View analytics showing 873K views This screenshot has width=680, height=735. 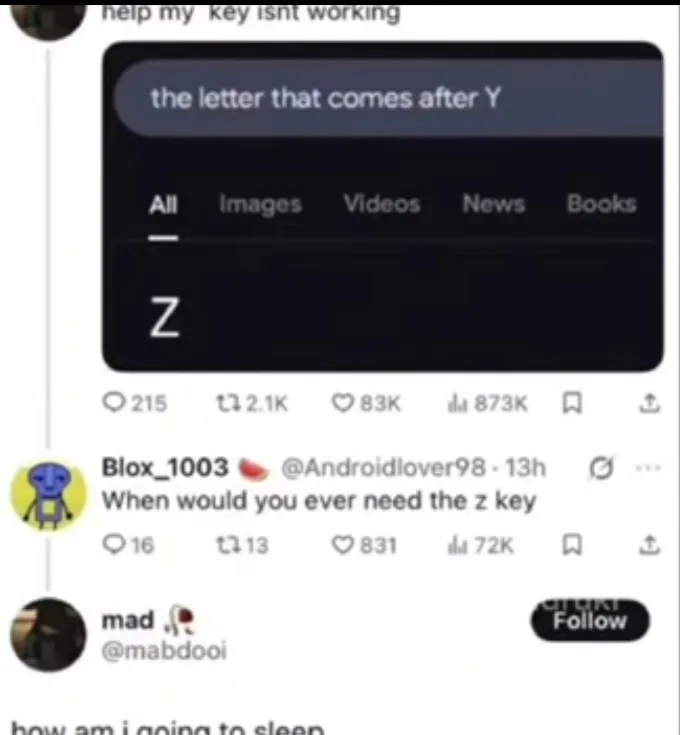(488, 403)
